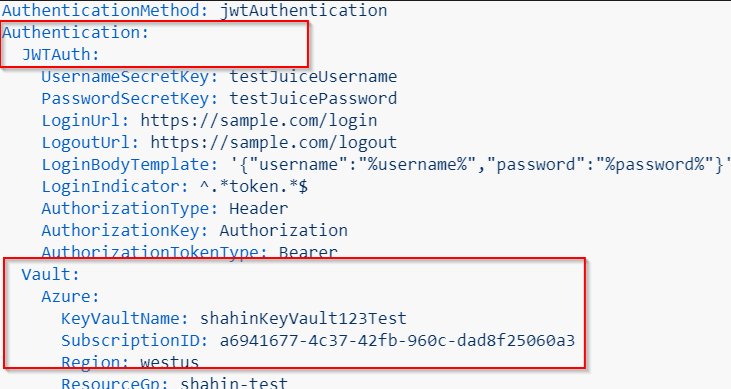
Task: Select the Header value of AuthorizationType
Action: pyautogui.click(x=259, y=208)
